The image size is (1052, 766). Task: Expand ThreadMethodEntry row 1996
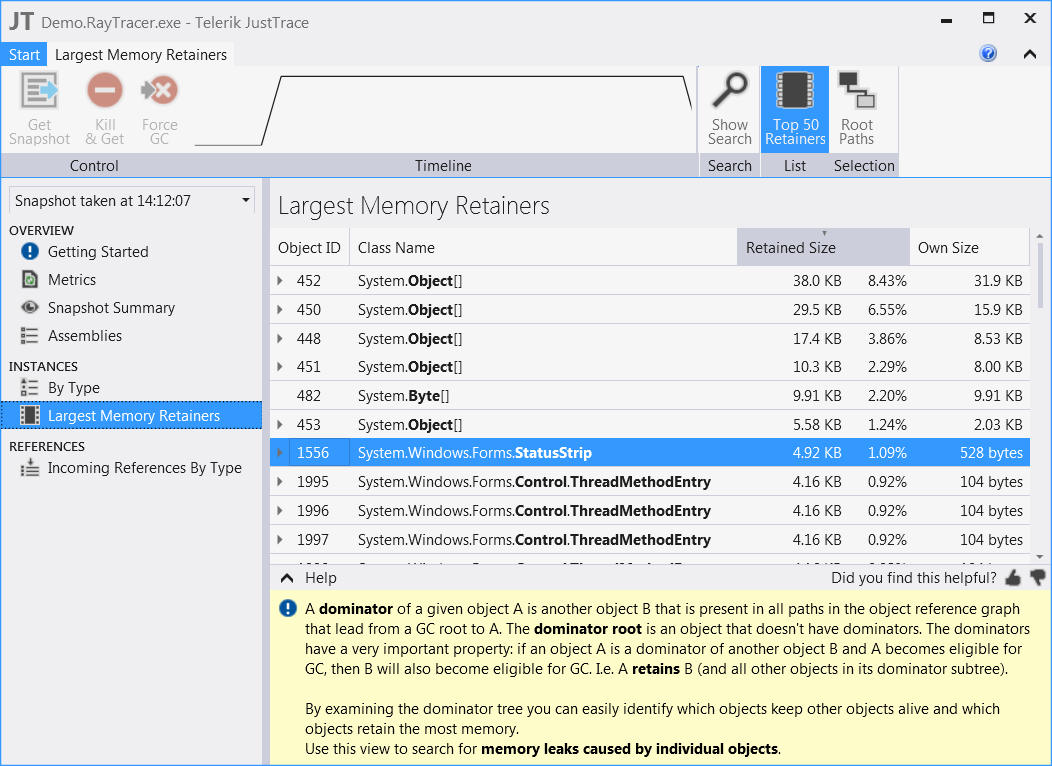[x=280, y=510]
